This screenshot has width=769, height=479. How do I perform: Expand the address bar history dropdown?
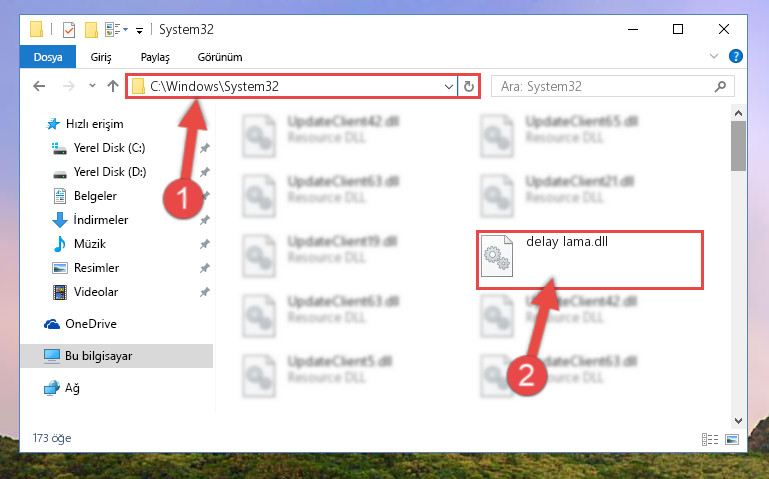pyautogui.click(x=448, y=87)
